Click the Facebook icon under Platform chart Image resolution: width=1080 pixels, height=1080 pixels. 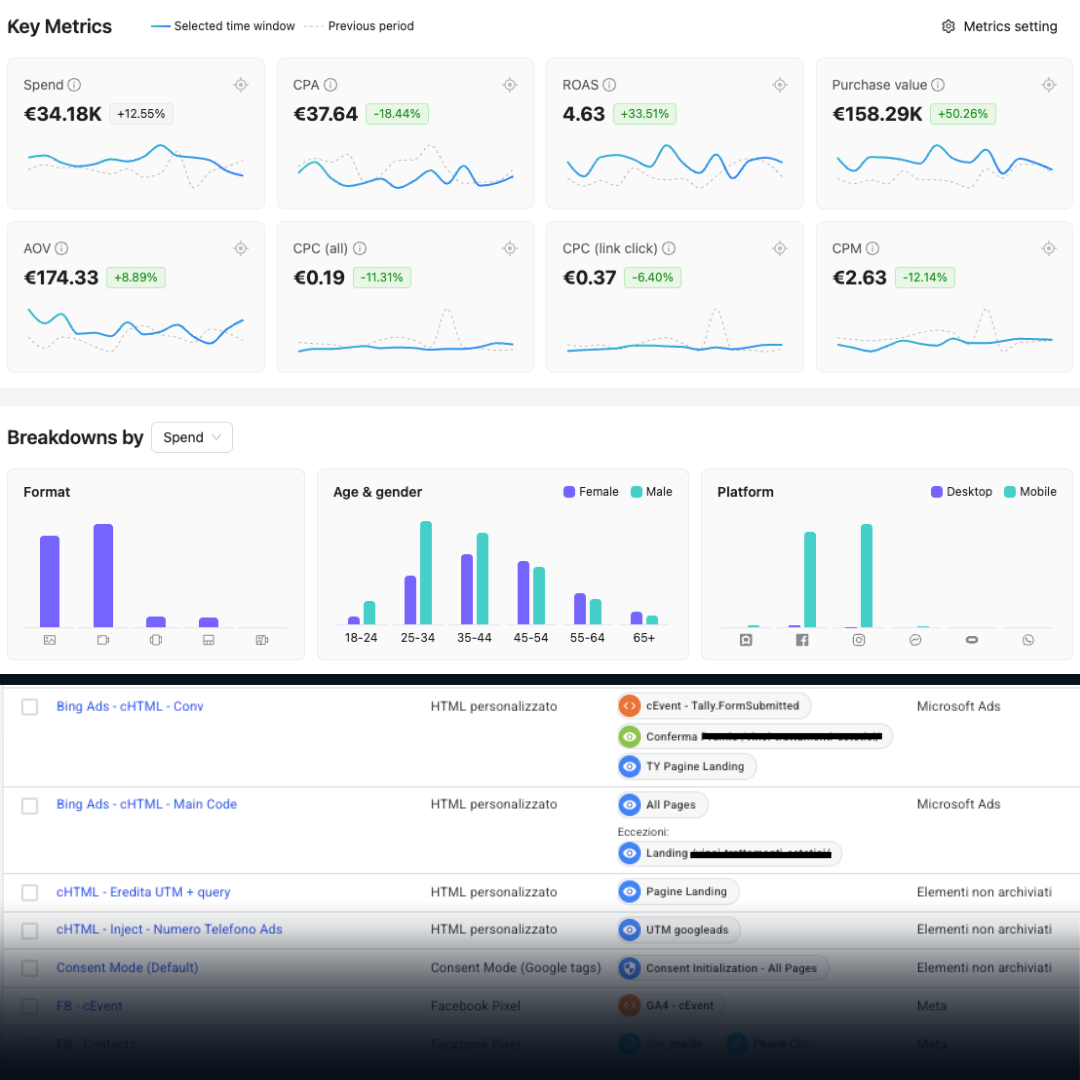tap(802, 640)
